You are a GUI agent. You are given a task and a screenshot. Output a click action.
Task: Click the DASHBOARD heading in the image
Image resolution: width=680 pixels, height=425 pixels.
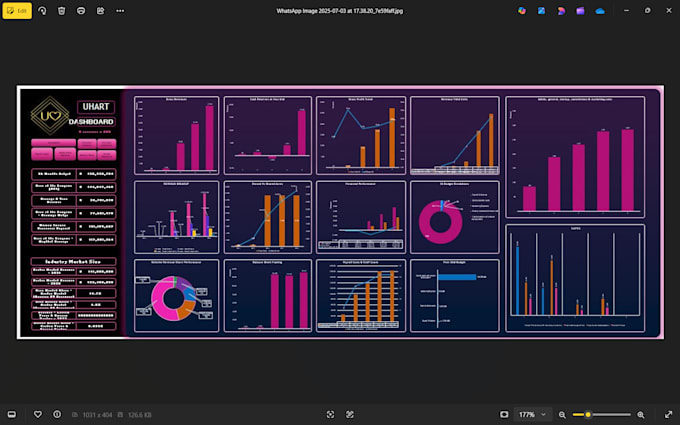pyautogui.click(x=92, y=122)
